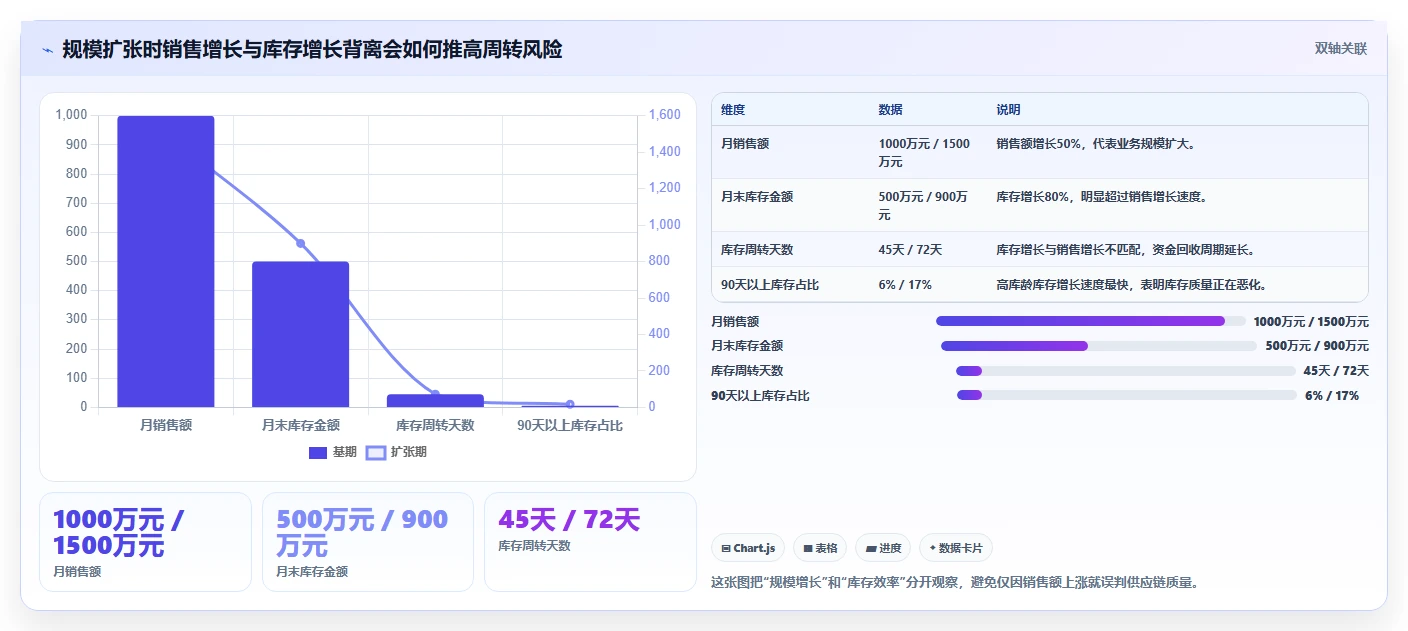Click 6% / 17% in the table
Image resolution: width=1408 pixels, height=631 pixels.
(x=905, y=285)
